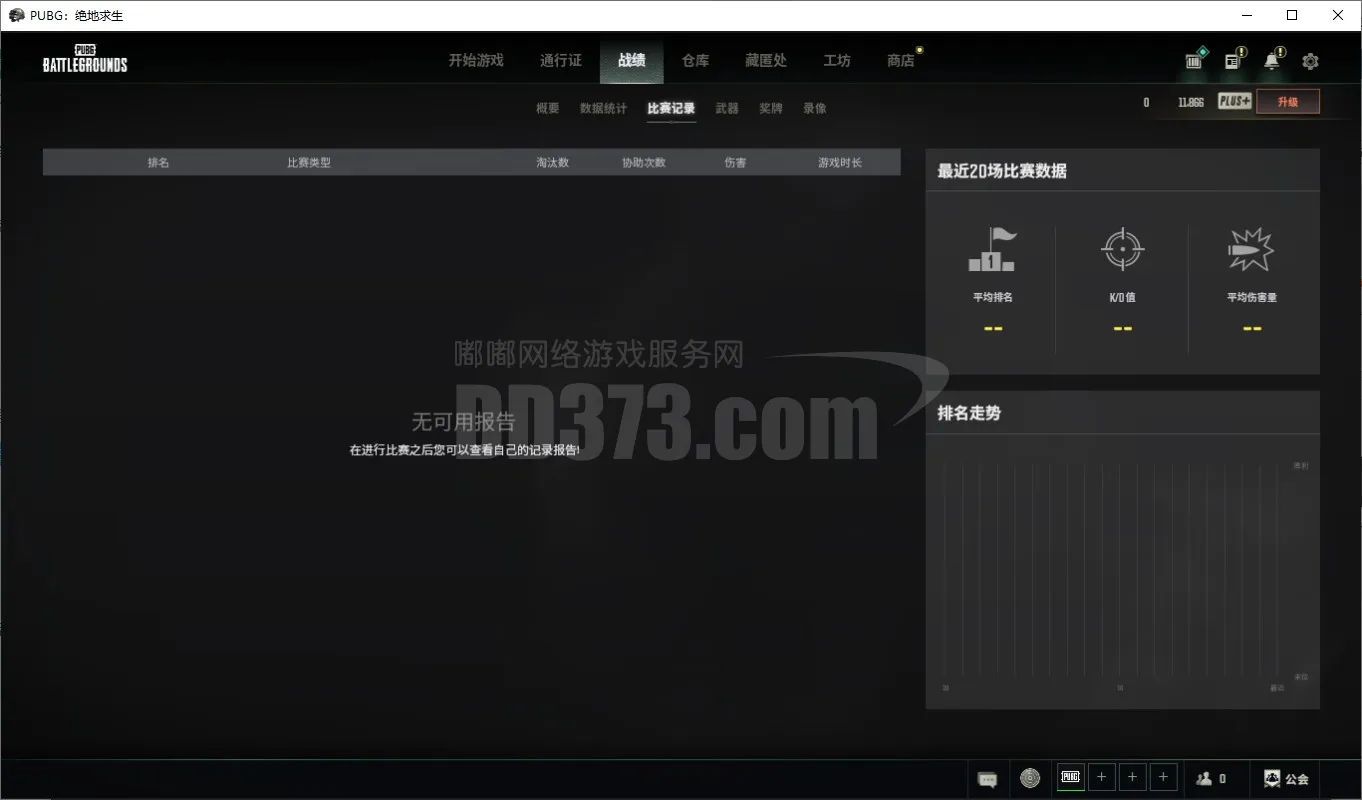1362x800 pixels.
Task: Open the 录像 sub-tab
Action: point(815,108)
